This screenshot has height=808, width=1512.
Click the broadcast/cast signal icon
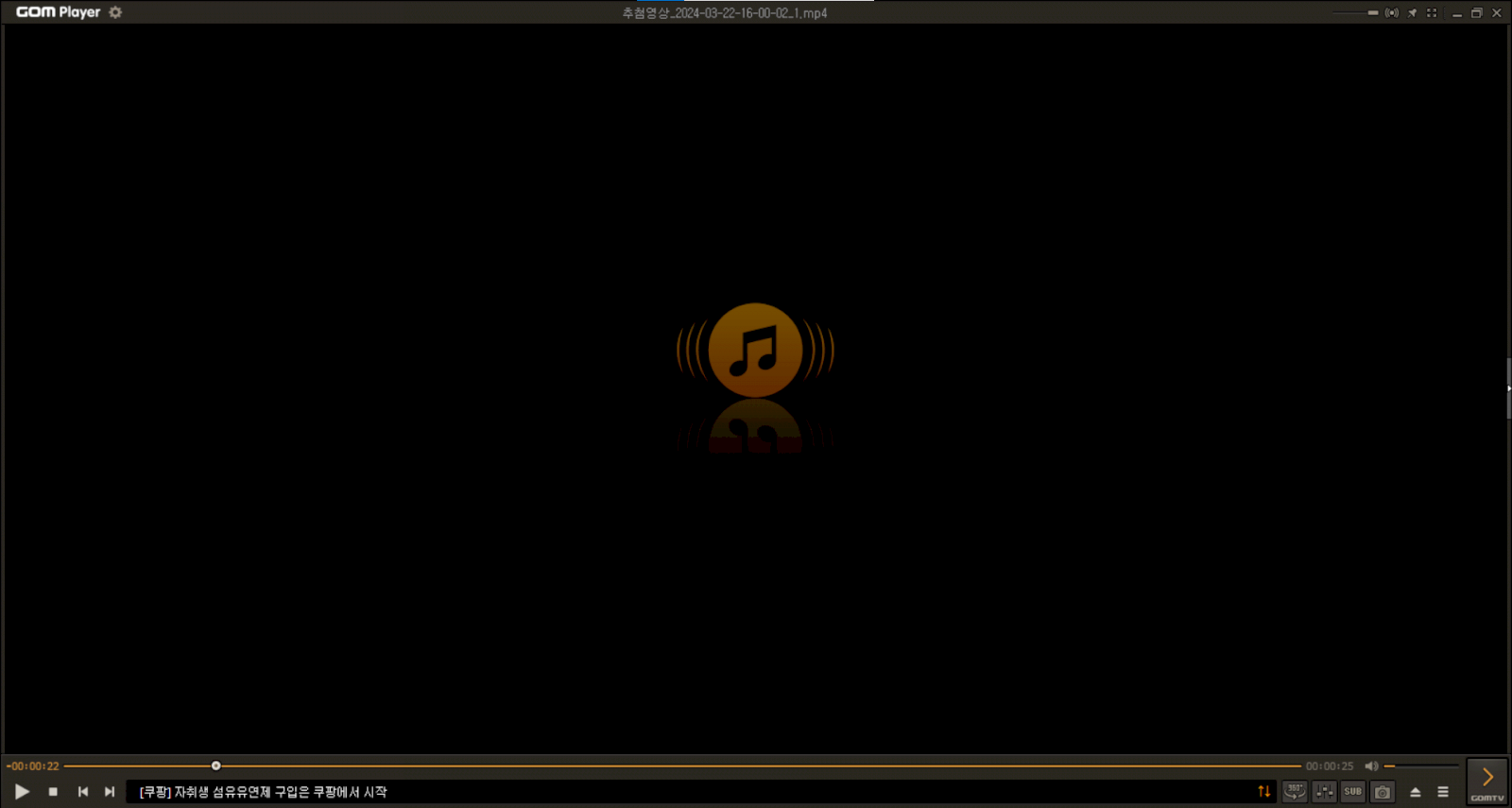pyautogui.click(x=1392, y=13)
